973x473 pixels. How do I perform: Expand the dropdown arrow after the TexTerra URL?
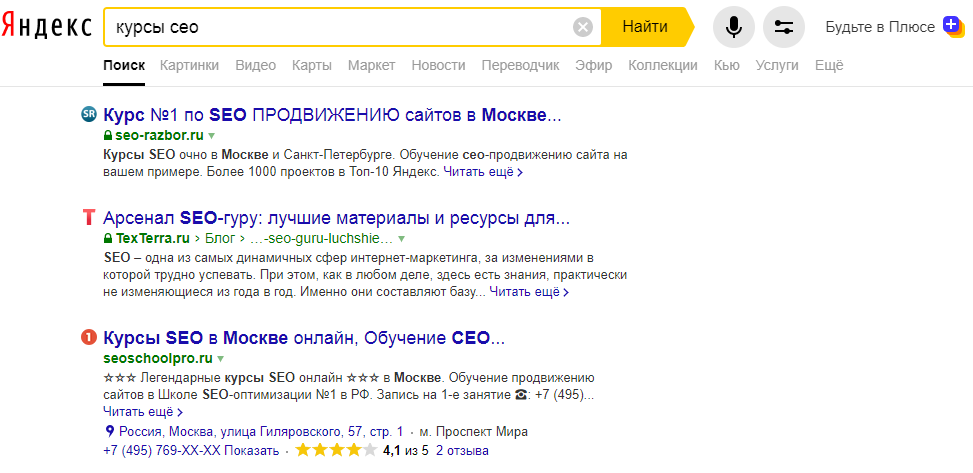[x=401, y=239]
